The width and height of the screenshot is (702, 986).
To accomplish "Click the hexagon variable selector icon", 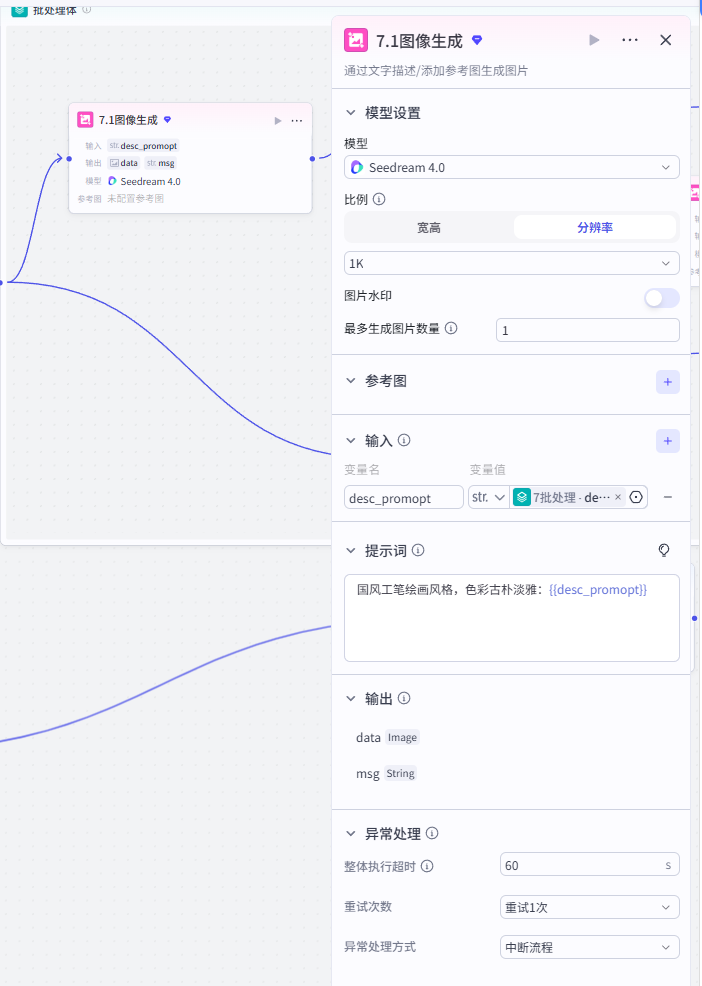I will (x=636, y=497).
